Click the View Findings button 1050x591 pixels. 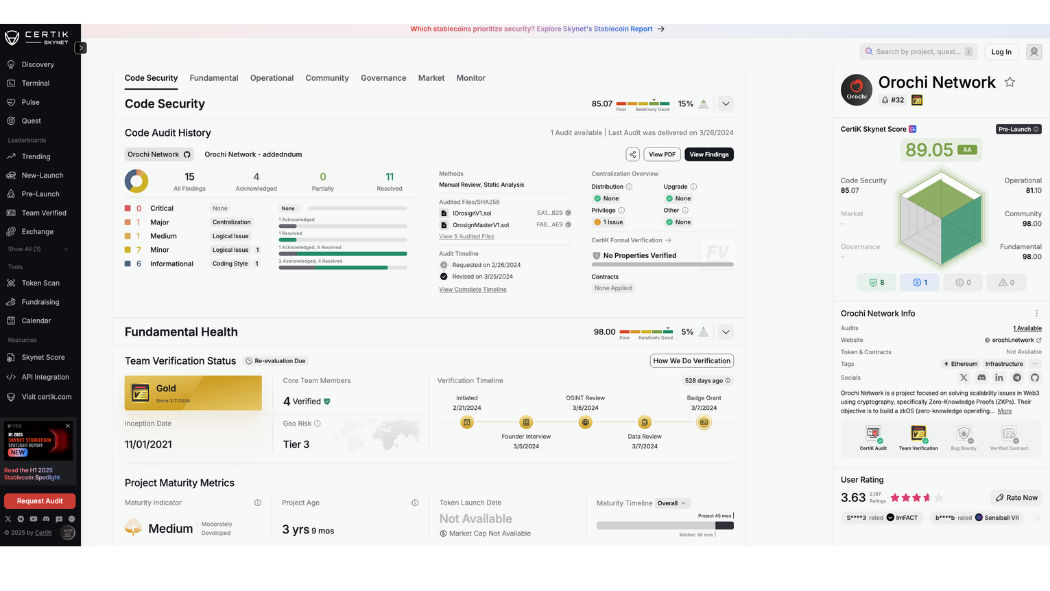pos(709,154)
